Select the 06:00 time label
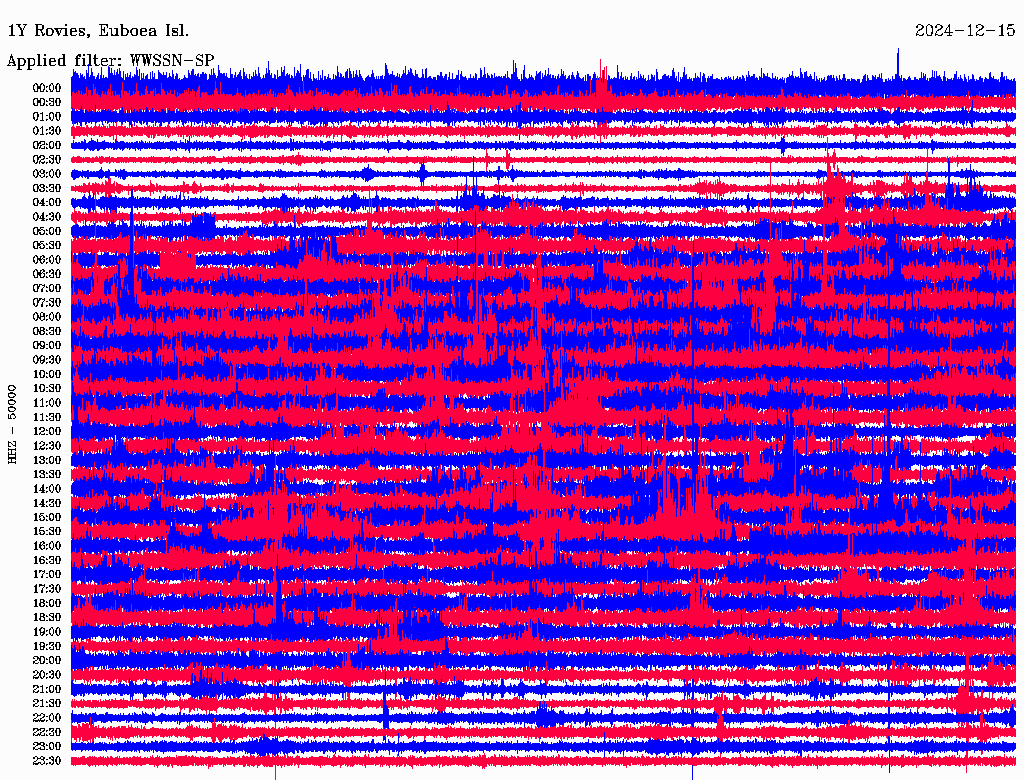This screenshot has height=780, width=1024. [x=47, y=259]
